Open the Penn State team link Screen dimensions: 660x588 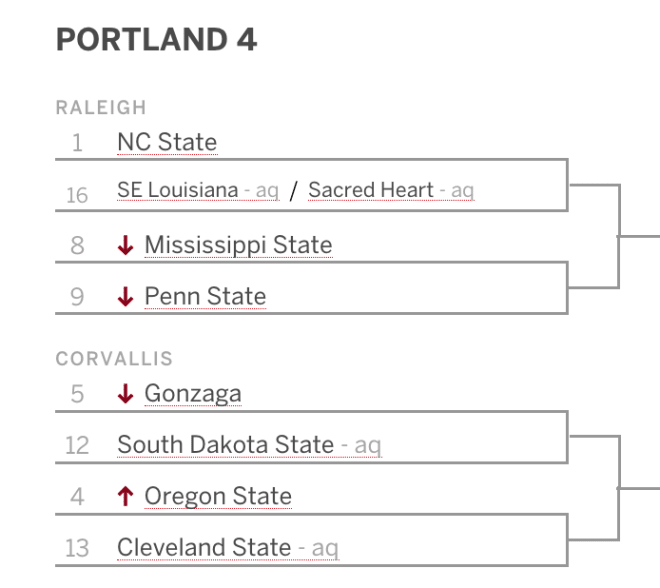[x=205, y=296]
